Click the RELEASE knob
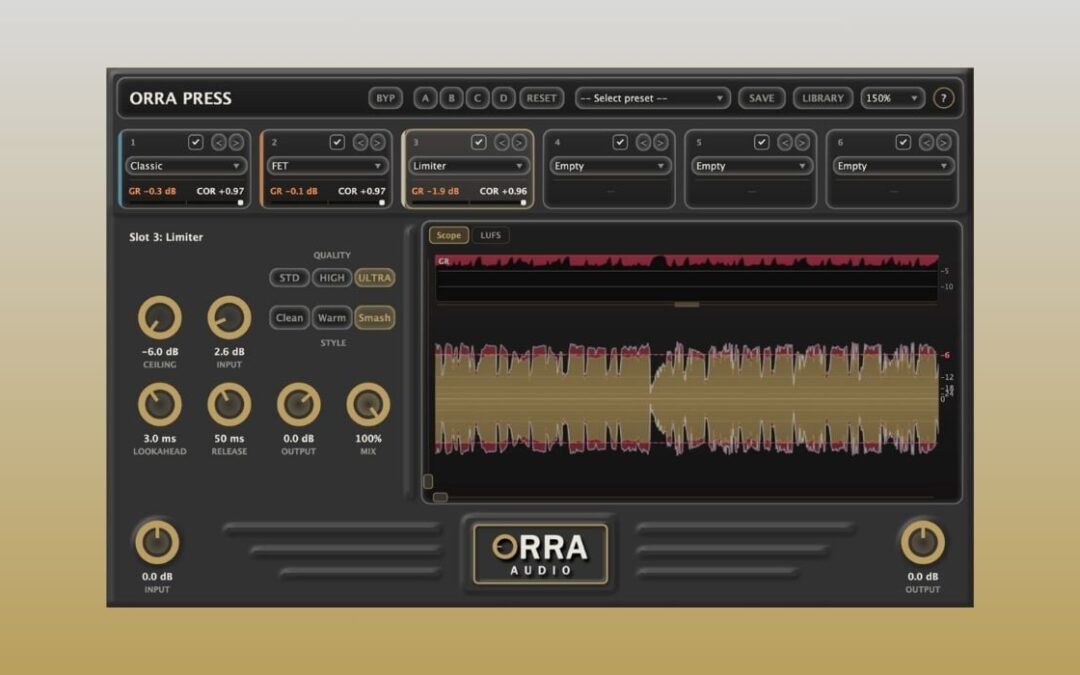1080x675 pixels. coord(229,404)
